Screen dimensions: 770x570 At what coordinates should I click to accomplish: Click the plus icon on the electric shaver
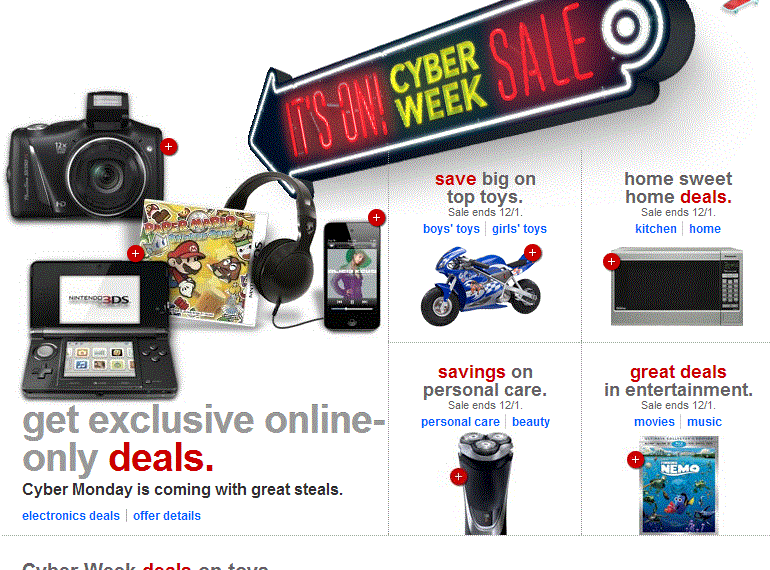coord(458,477)
